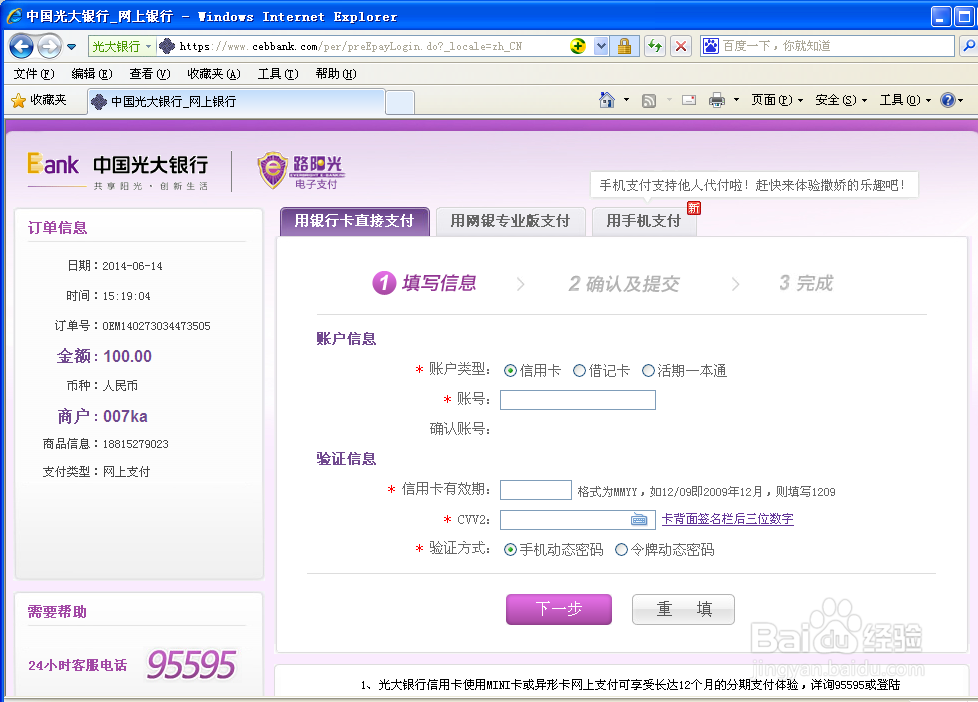Select the credit card keypad icon in CVV2 field
Image resolution: width=978 pixels, height=702 pixels.
coord(637,519)
